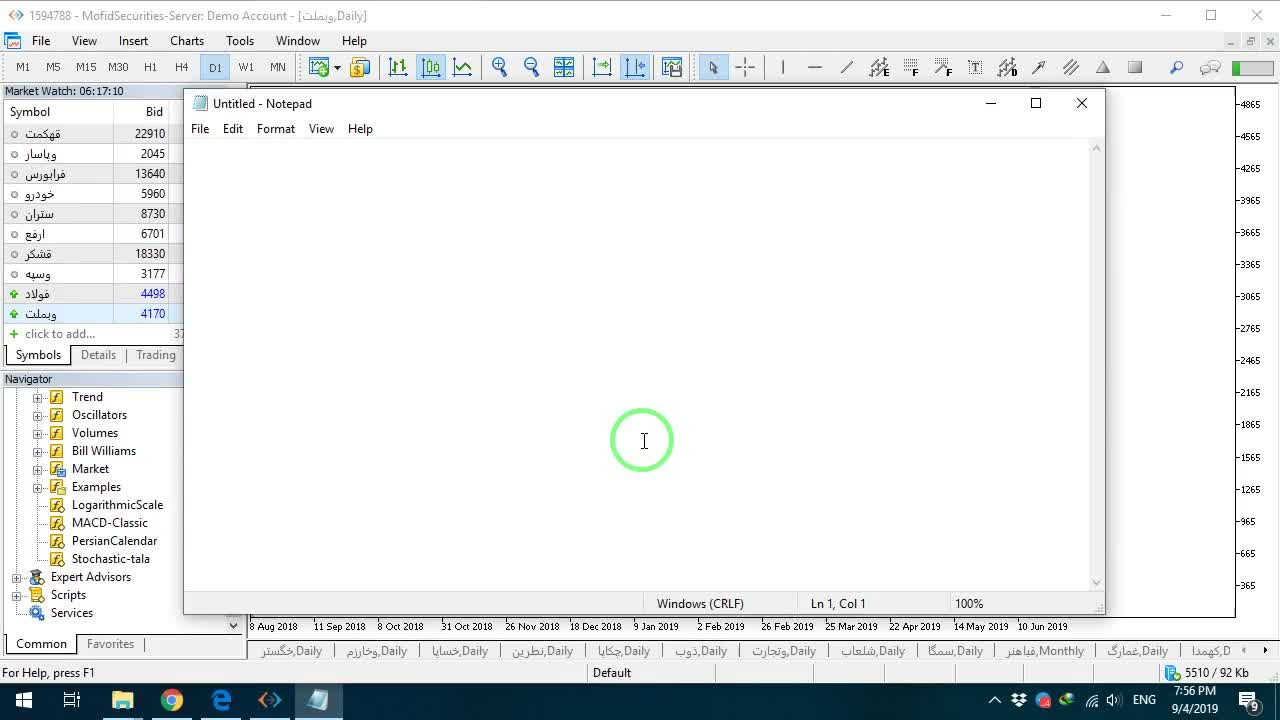
Task: Expand the Expert Advisors node
Action: click(17, 577)
